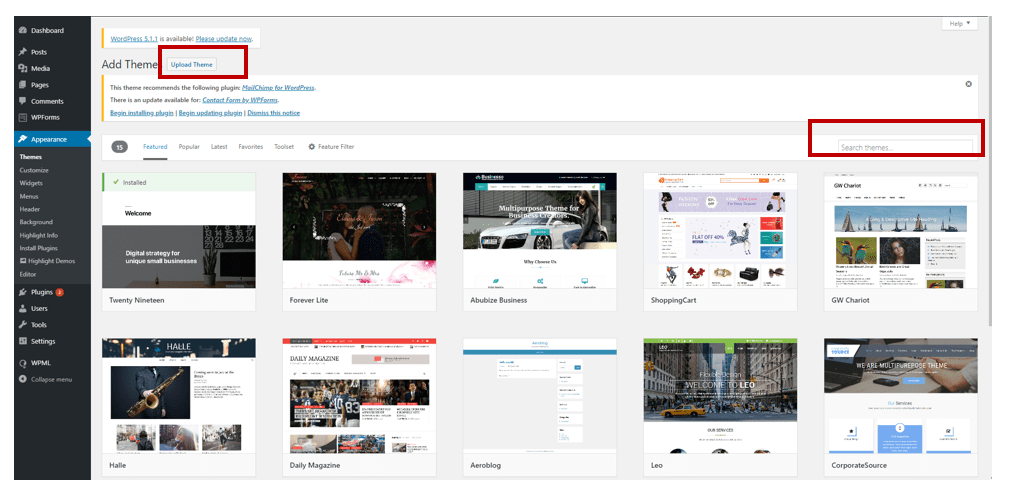1010x498 pixels.
Task: Open the Widgets submenu item
Action: tap(31, 183)
